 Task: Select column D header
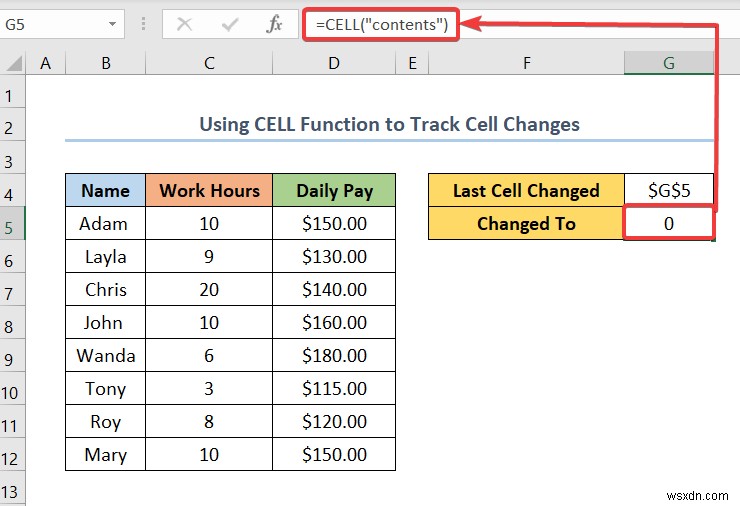tap(334, 63)
